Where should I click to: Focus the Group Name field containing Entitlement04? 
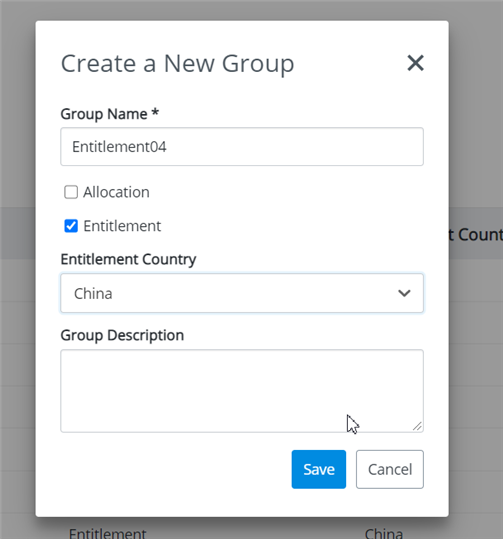242,147
